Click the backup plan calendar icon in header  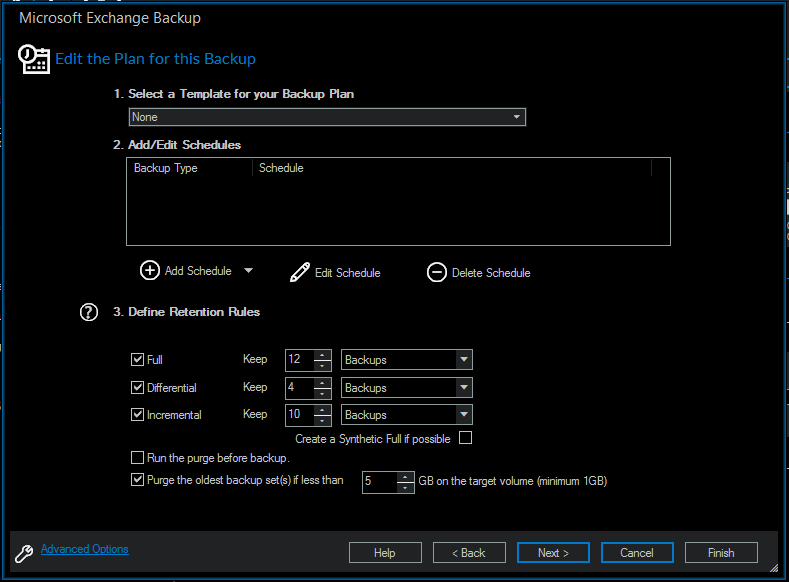[x=34, y=59]
